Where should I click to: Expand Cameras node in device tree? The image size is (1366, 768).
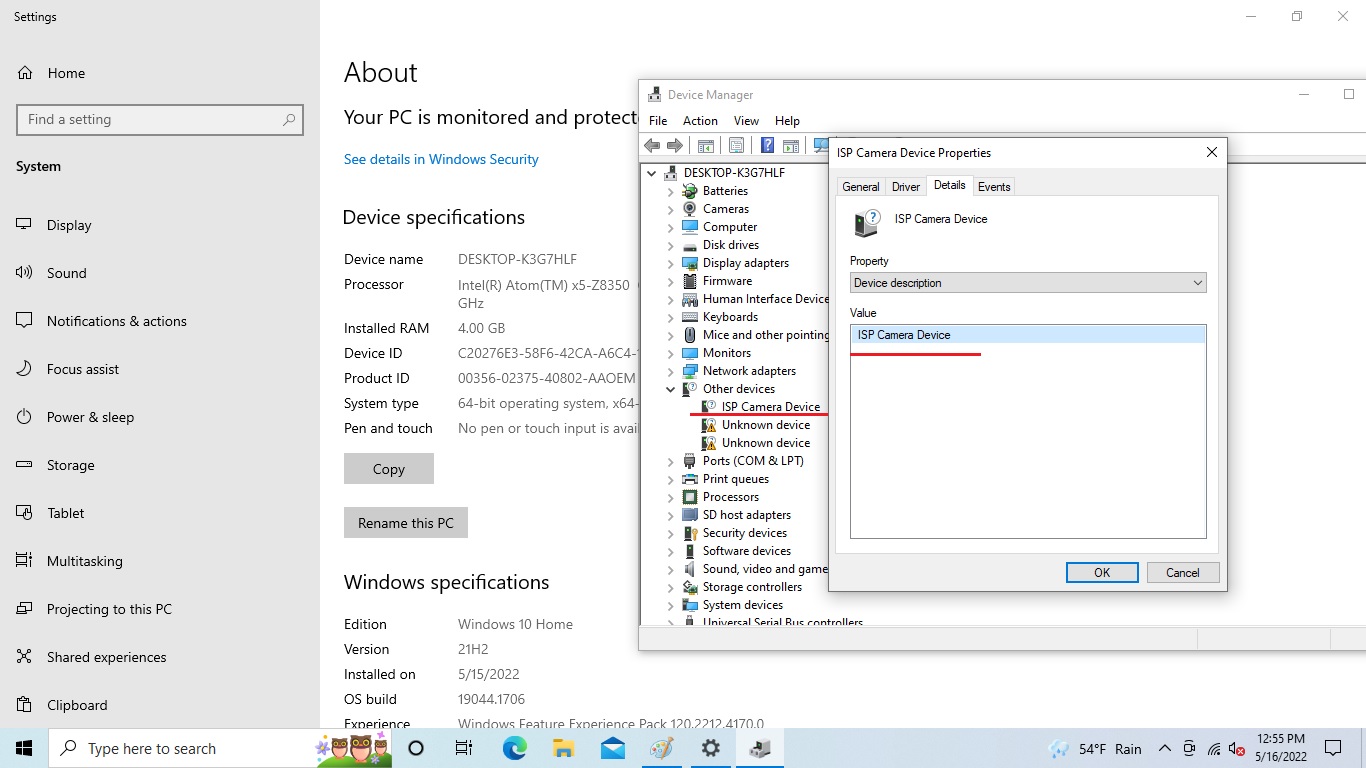[x=670, y=209]
